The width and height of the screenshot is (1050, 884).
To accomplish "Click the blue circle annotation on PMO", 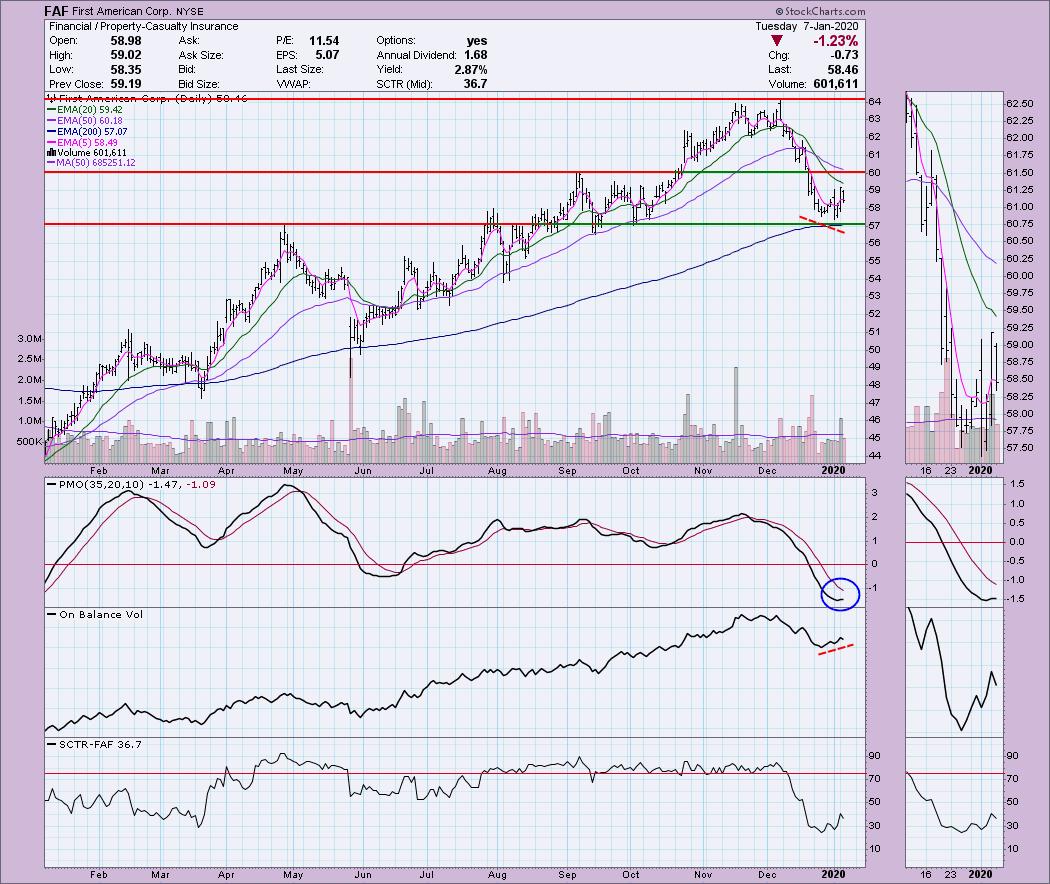I will [840, 593].
